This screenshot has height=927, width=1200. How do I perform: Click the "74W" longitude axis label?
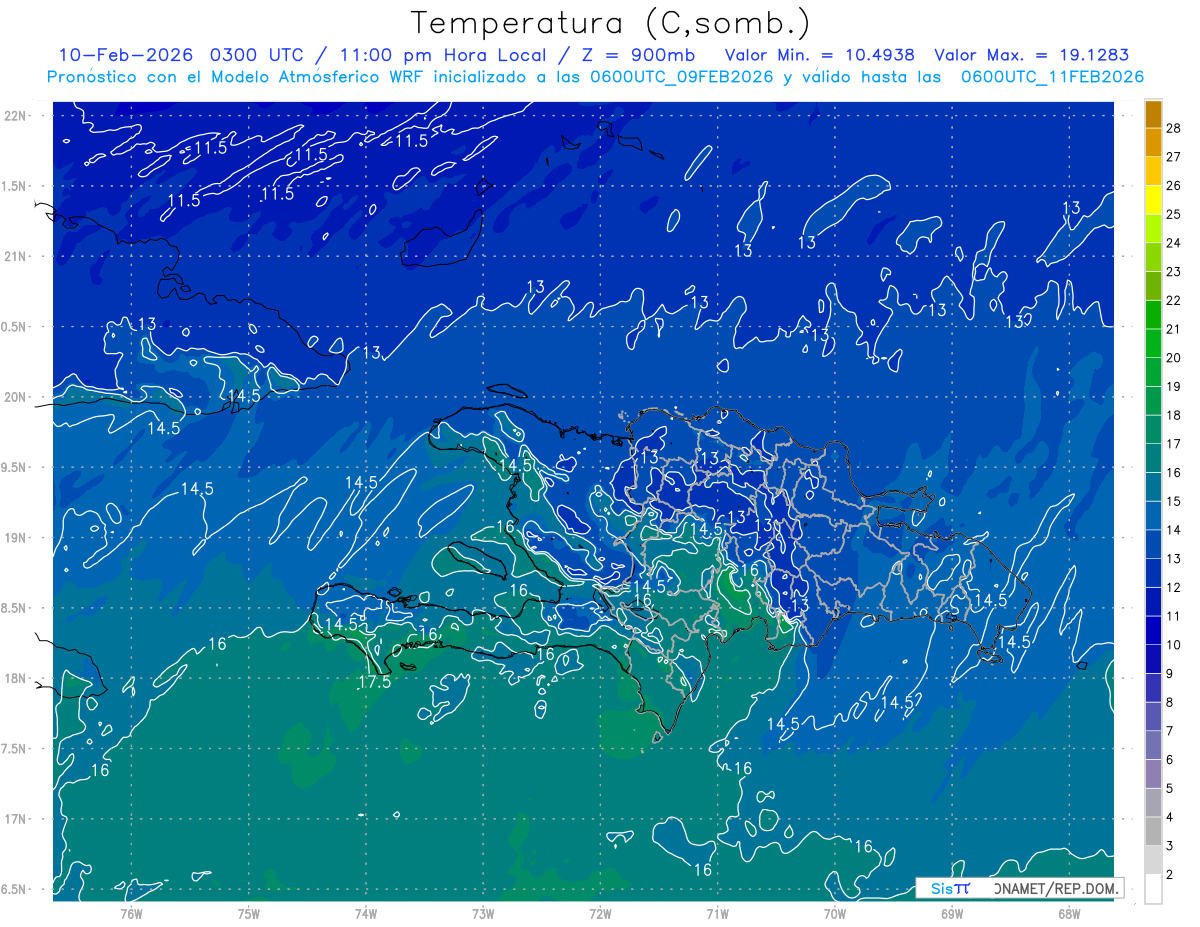[x=366, y=913]
